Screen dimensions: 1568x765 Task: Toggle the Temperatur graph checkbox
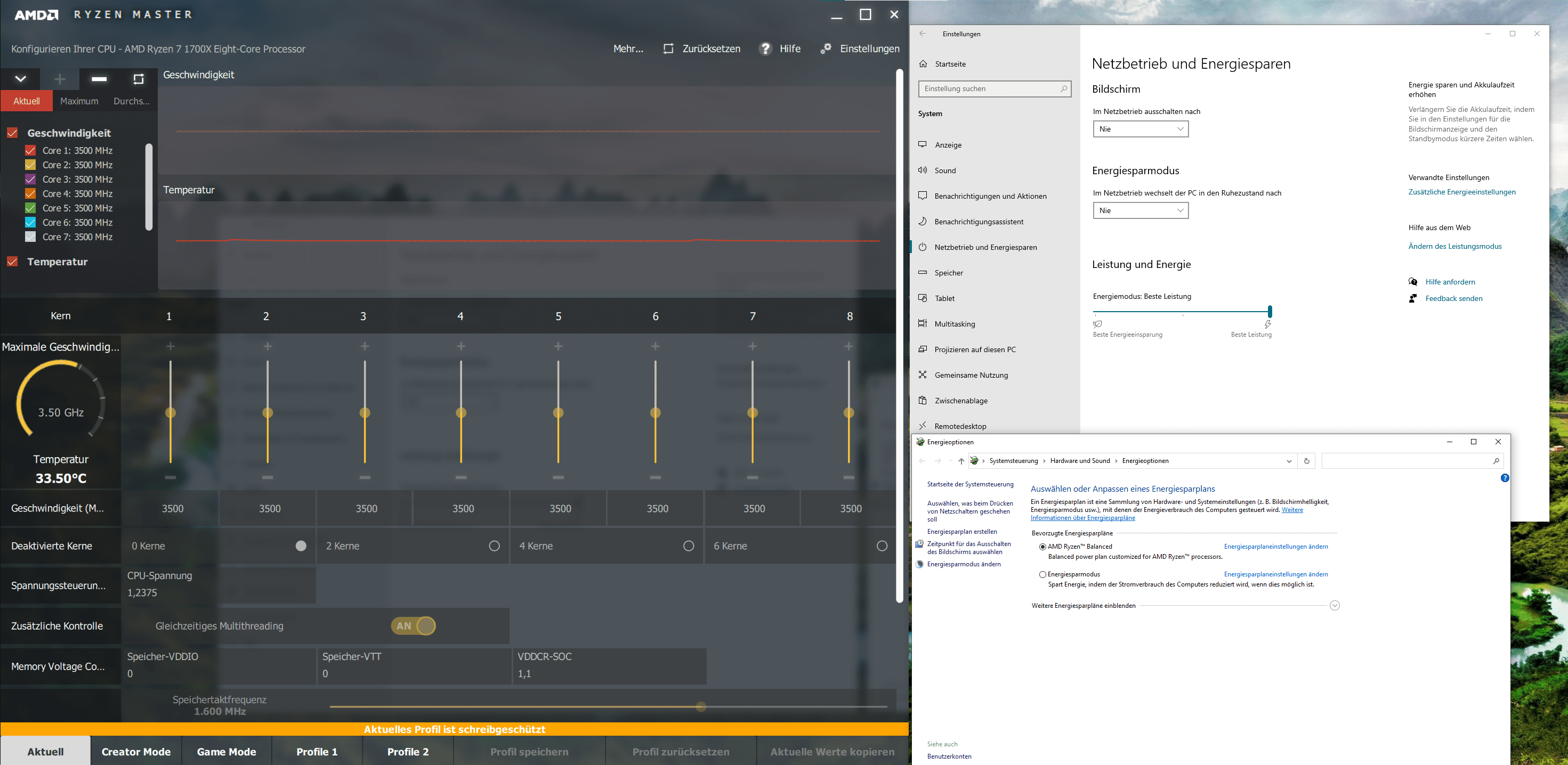(12, 262)
